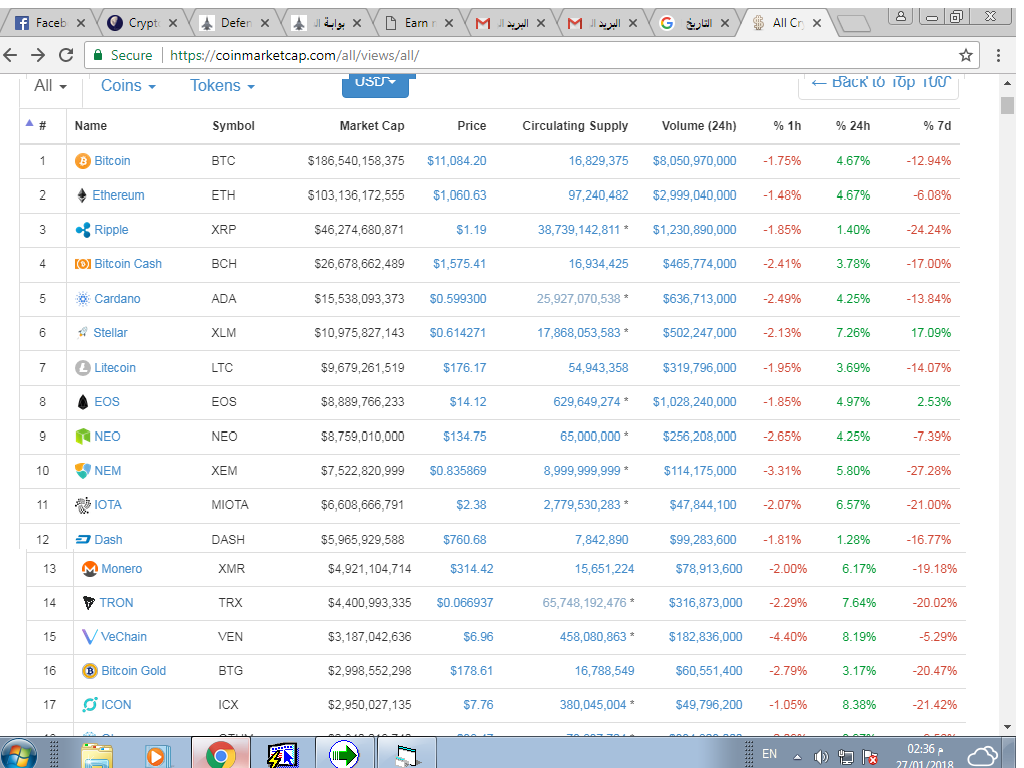
Task: Open the TRON name link
Action: click(x=116, y=603)
